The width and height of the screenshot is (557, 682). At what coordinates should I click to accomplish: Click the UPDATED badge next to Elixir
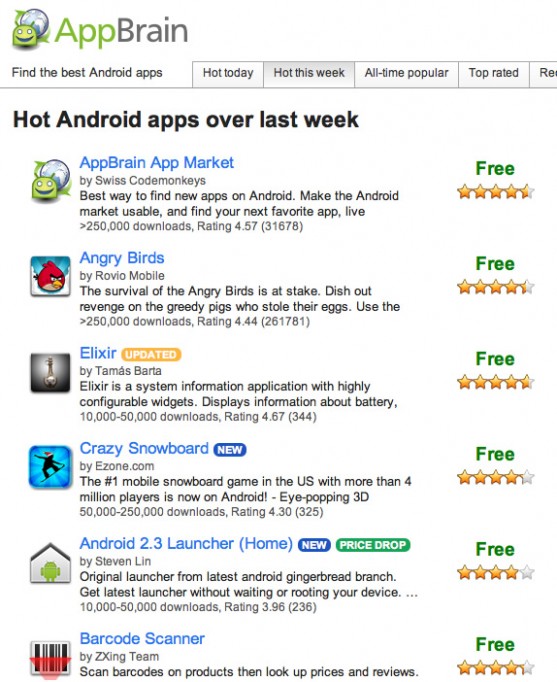pyautogui.click(x=151, y=354)
